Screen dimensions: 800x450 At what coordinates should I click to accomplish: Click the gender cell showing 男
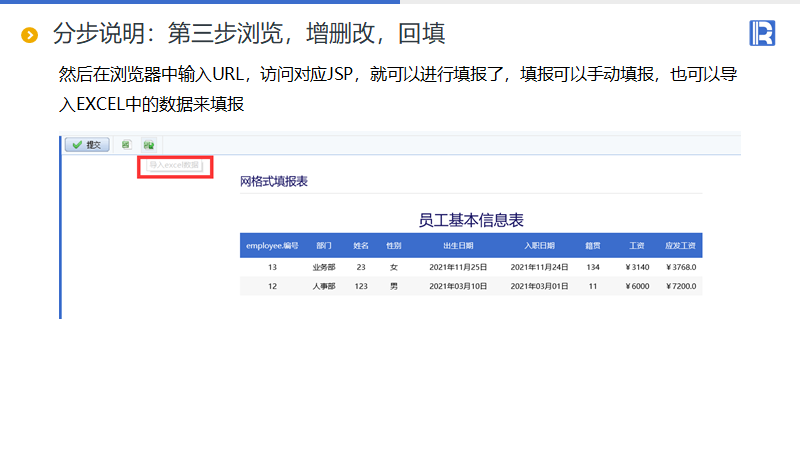point(393,286)
